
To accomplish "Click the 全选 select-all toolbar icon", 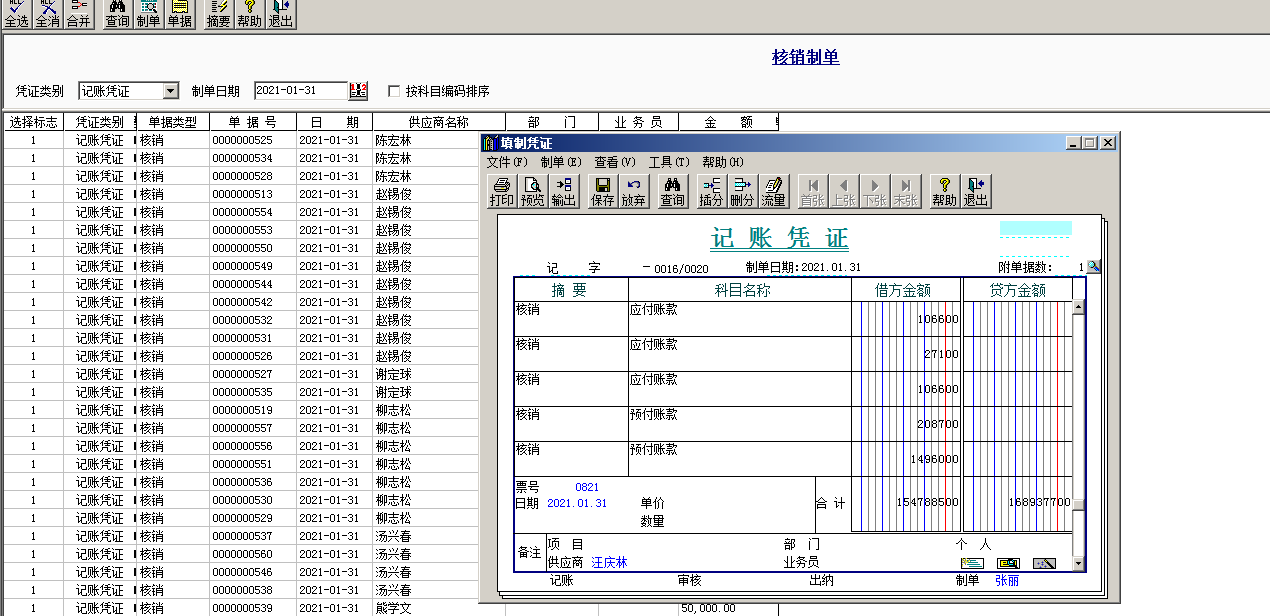I will [17, 14].
